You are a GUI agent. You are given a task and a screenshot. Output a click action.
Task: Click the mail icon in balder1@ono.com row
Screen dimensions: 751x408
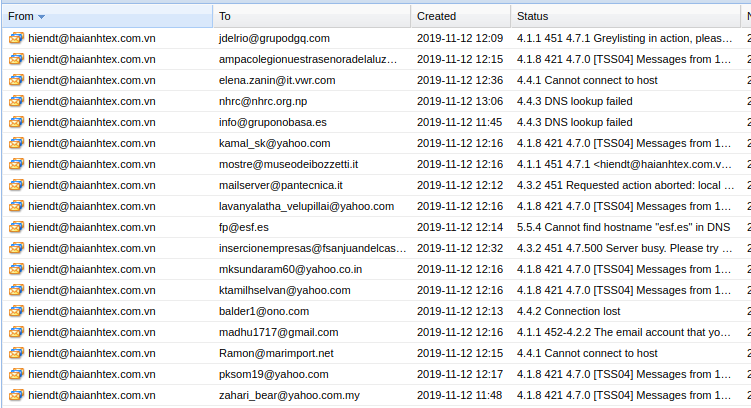[16, 311]
